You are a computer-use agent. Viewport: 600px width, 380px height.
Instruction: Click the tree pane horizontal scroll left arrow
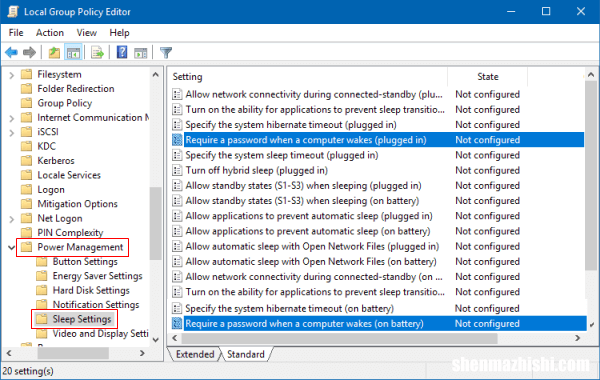9,353
